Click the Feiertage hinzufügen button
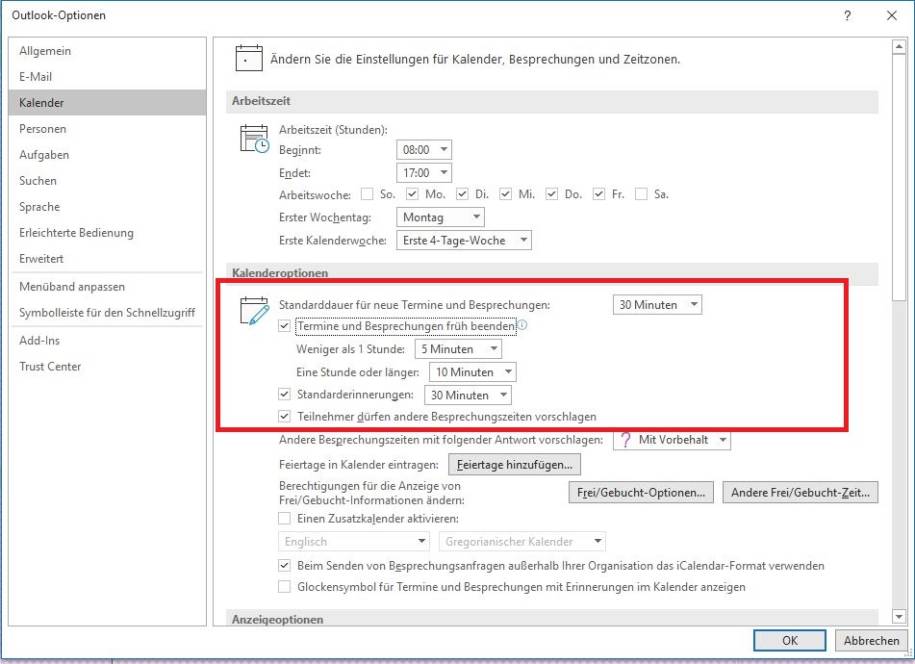This screenshot has width=915, height=664. coord(514,464)
